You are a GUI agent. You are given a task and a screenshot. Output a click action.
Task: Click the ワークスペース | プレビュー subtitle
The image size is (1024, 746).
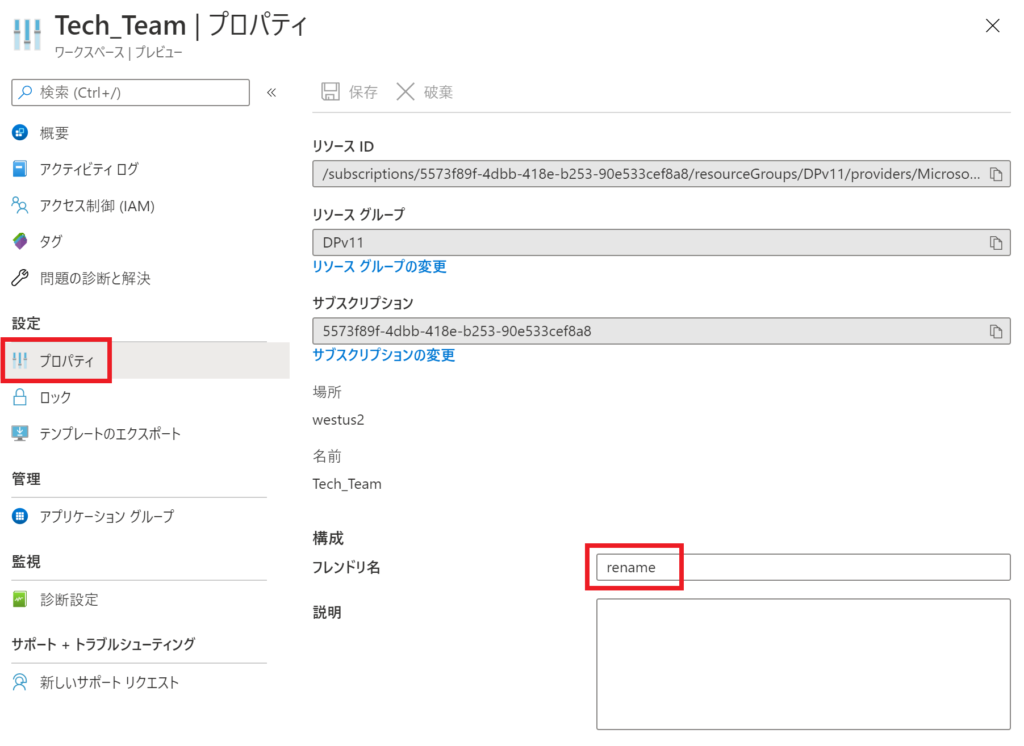point(118,52)
